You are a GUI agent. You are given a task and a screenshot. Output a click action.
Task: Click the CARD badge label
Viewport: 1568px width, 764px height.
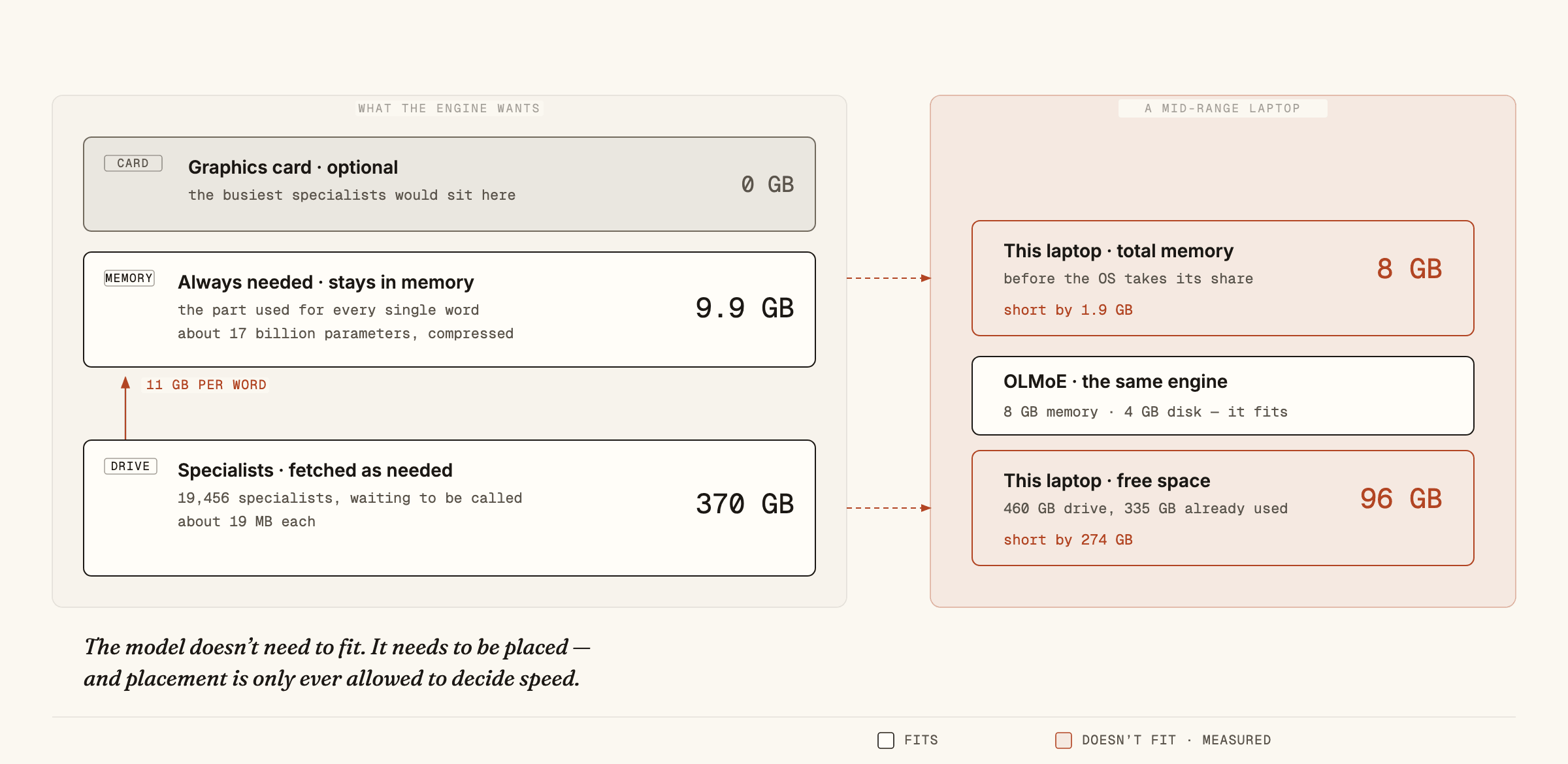click(x=133, y=163)
